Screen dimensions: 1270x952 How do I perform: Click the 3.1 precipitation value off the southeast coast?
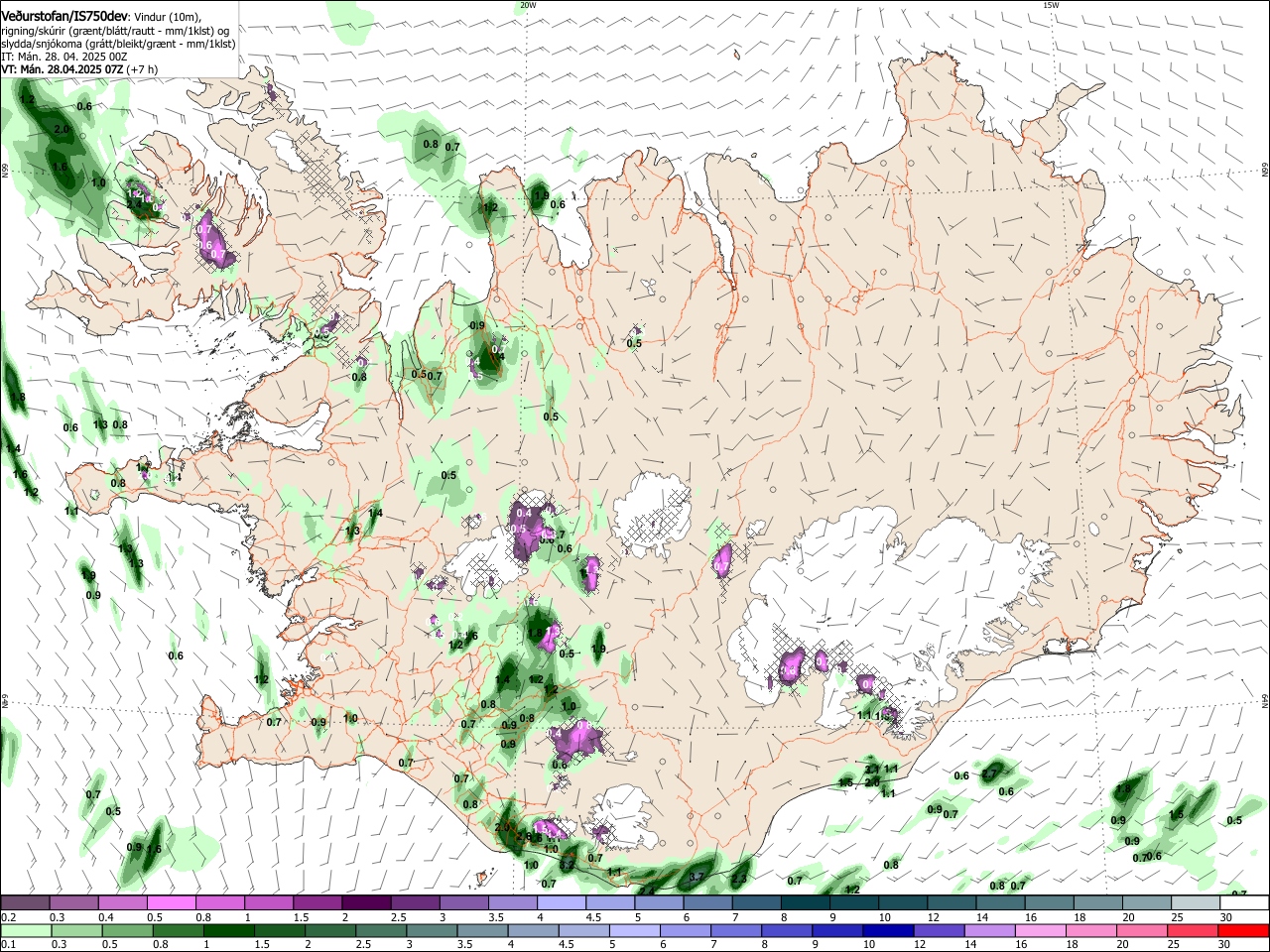872,769
